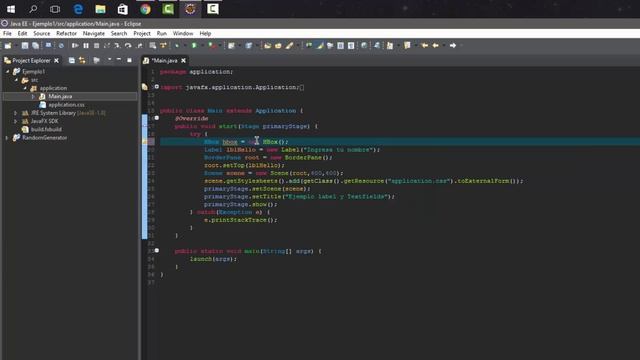Image resolution: width=640 pixels, height=360 pixels.
Task: Fold the start method at @Override
Action: pyautogui.click(x=157, y=118)
